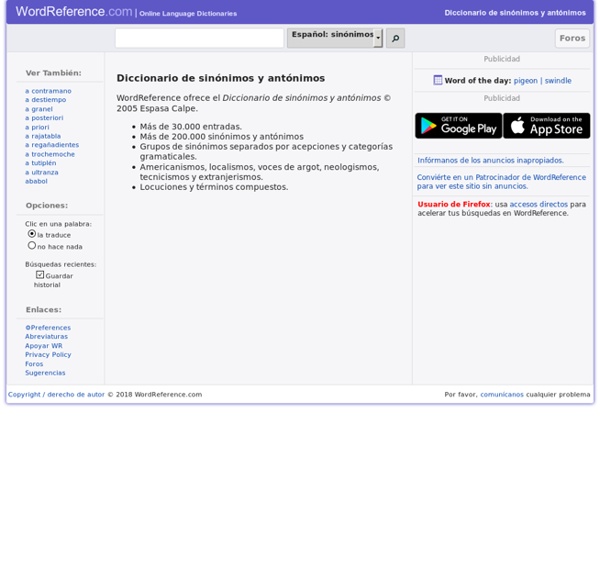This screenshot has width=600, height=568.
Task: Open the Abreviaturas link in Enlaces
Action: (x=46, y=336)
